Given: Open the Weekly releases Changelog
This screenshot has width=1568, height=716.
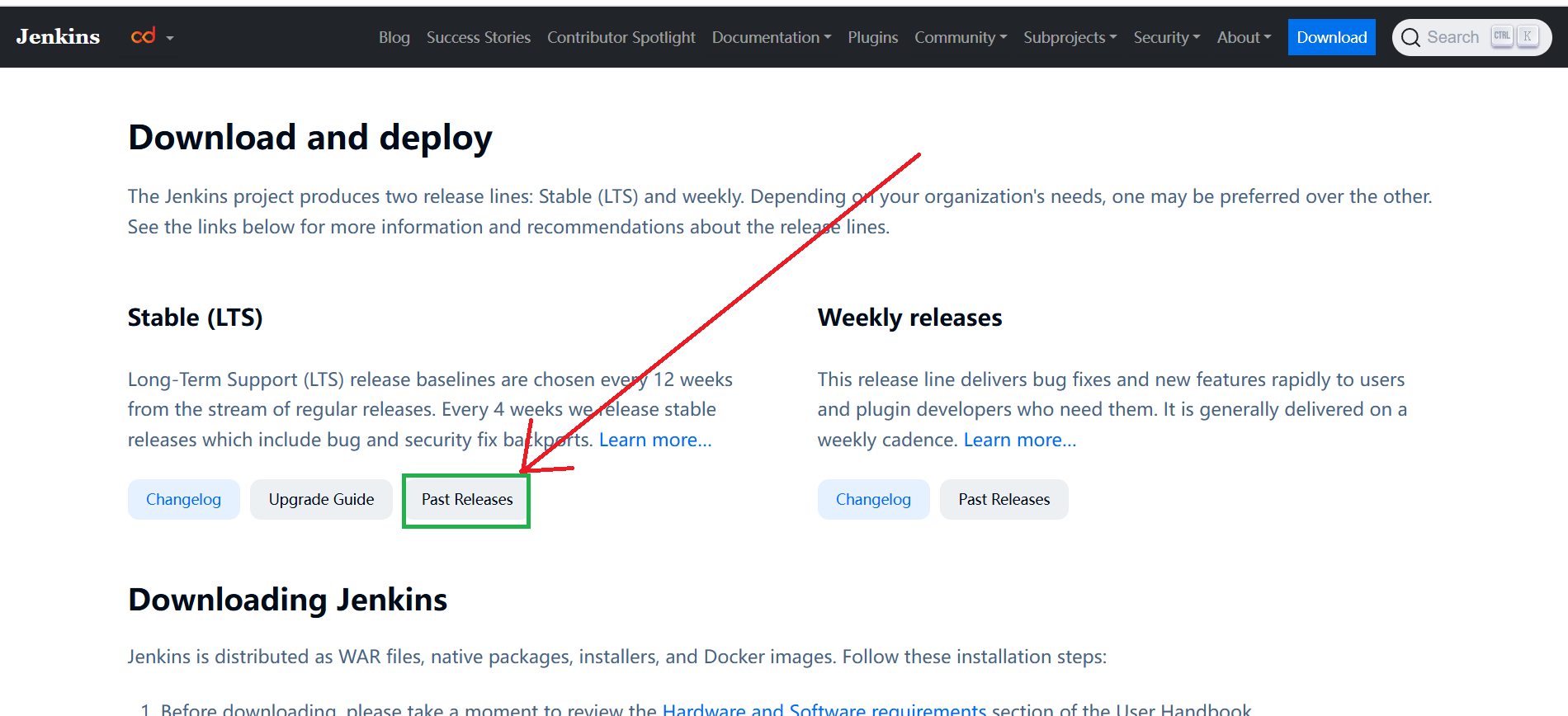Looking at the screenshot, I should (874, 499).
